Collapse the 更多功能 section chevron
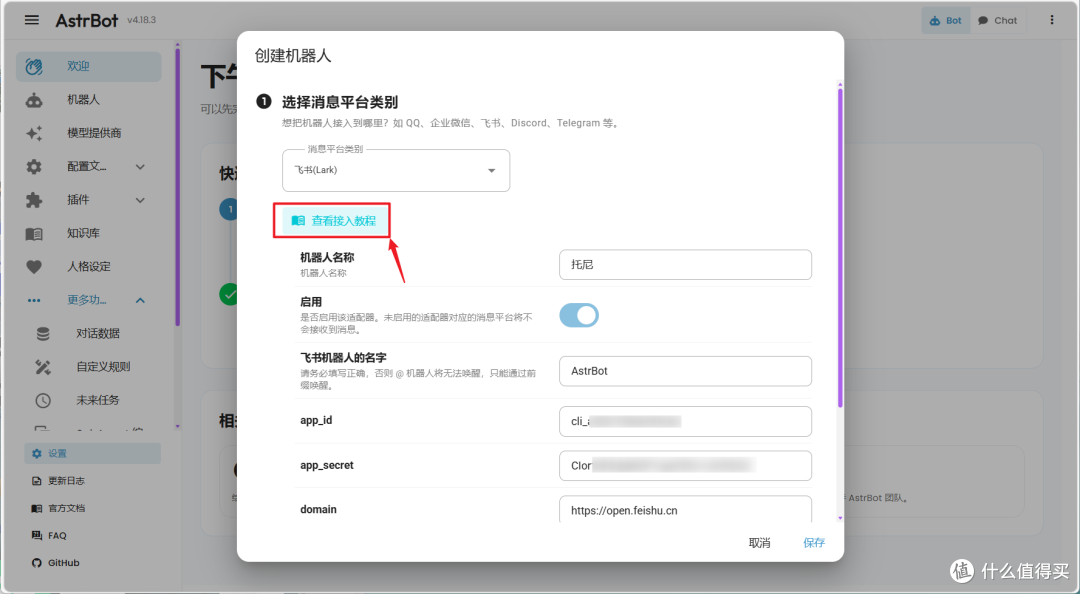Screen dimensions: 1080x594 (141, 300)
